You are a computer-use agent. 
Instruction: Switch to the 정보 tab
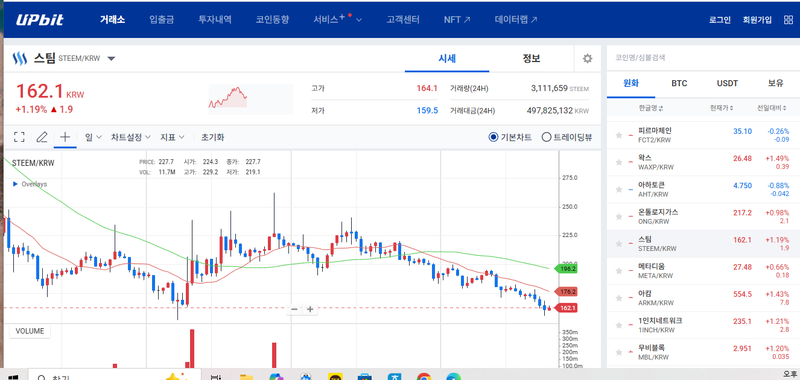(x=531, y=59)
